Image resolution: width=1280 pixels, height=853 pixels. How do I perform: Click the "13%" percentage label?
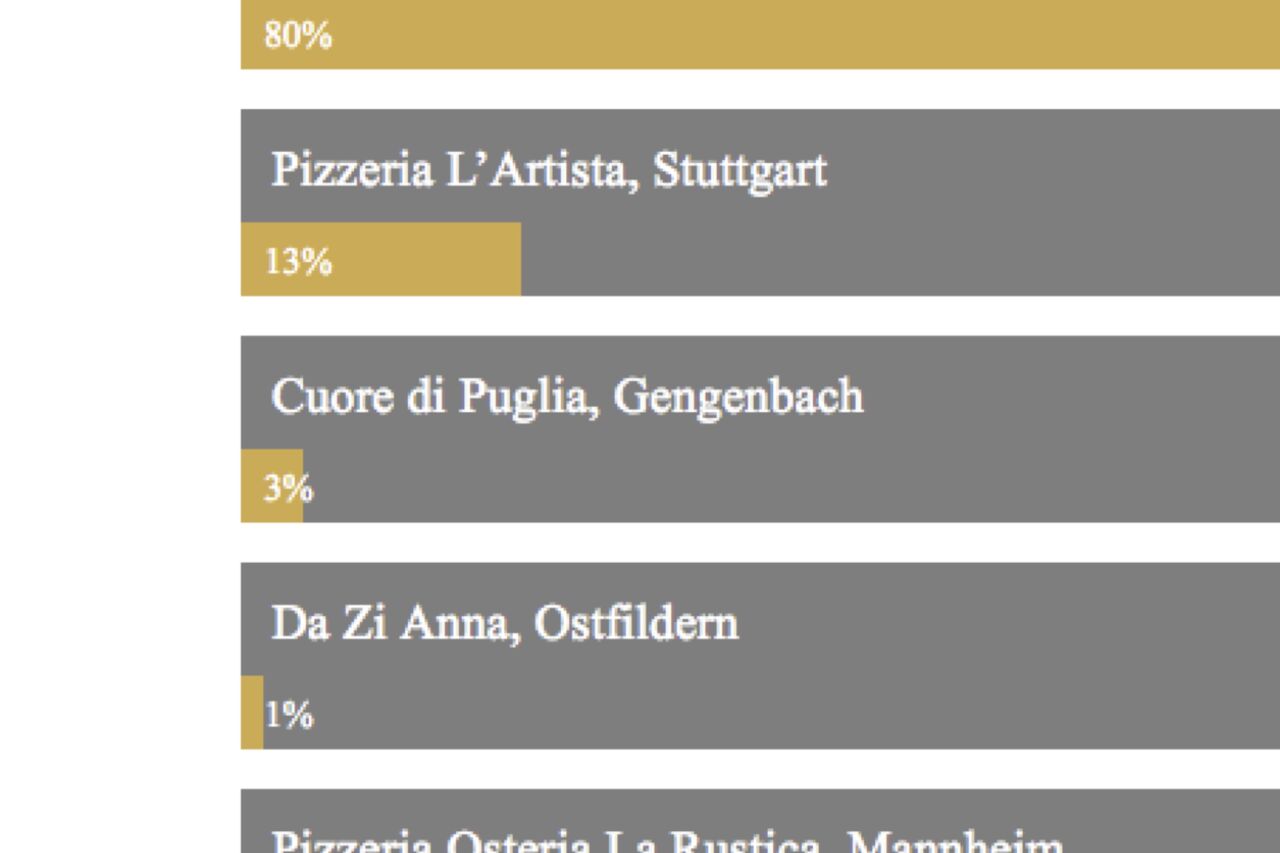tap(298, 262)
